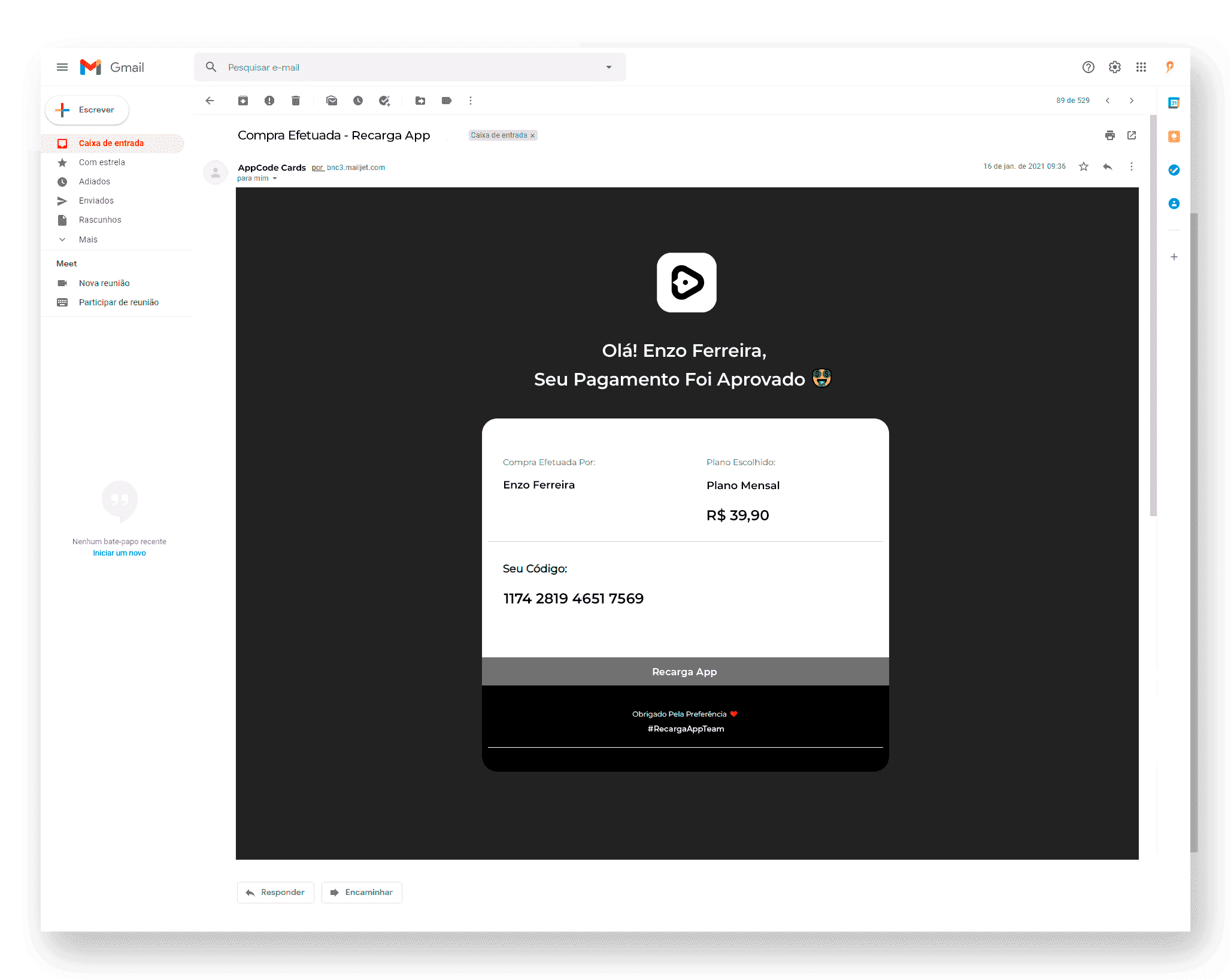Screen dimensions: 1231x980
Task: Open Google Tasks side panel
Action: pyautogui.click(x=1174, y=170)
